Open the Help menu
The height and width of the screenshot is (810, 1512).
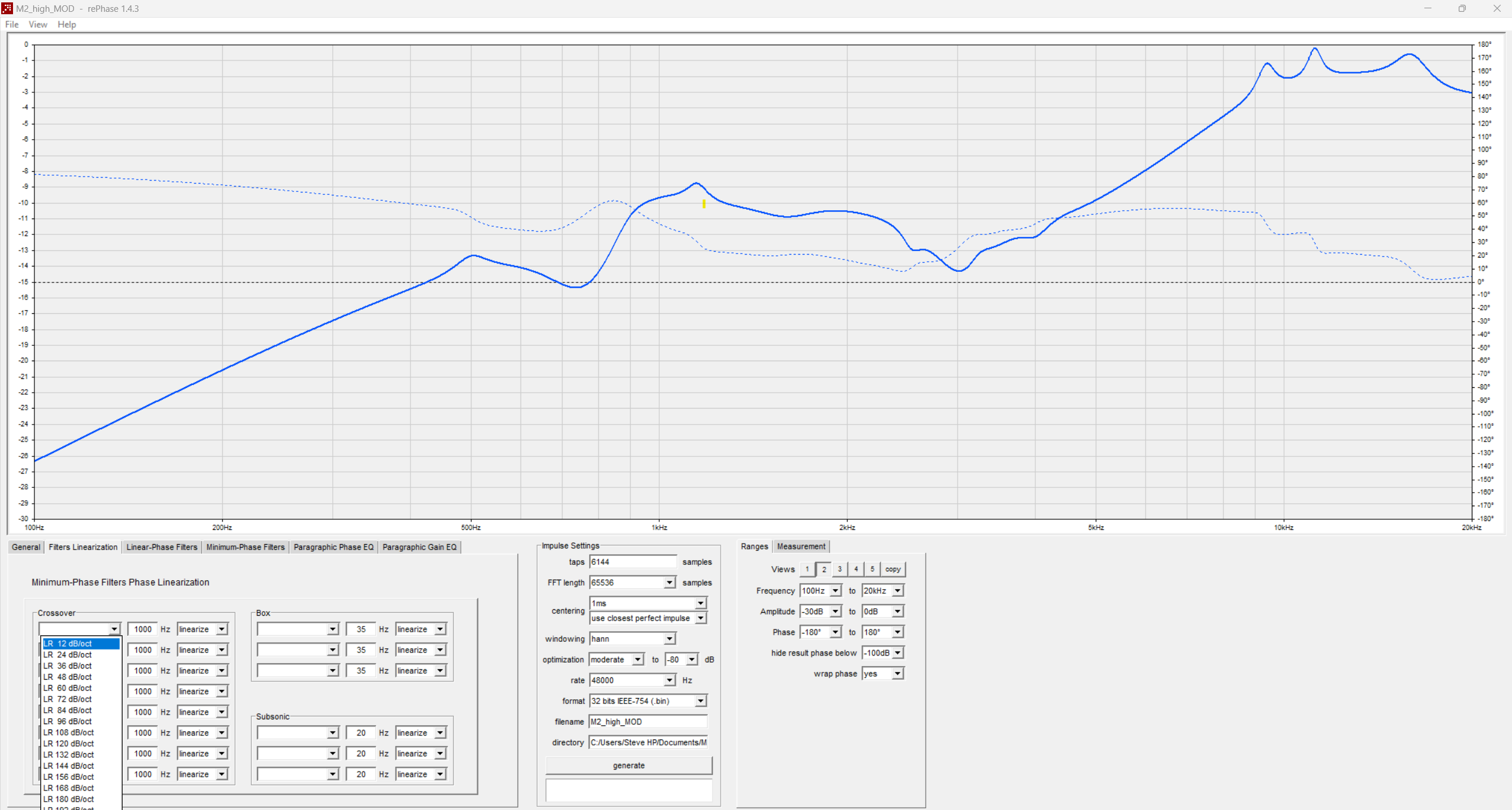pos(66,24)
